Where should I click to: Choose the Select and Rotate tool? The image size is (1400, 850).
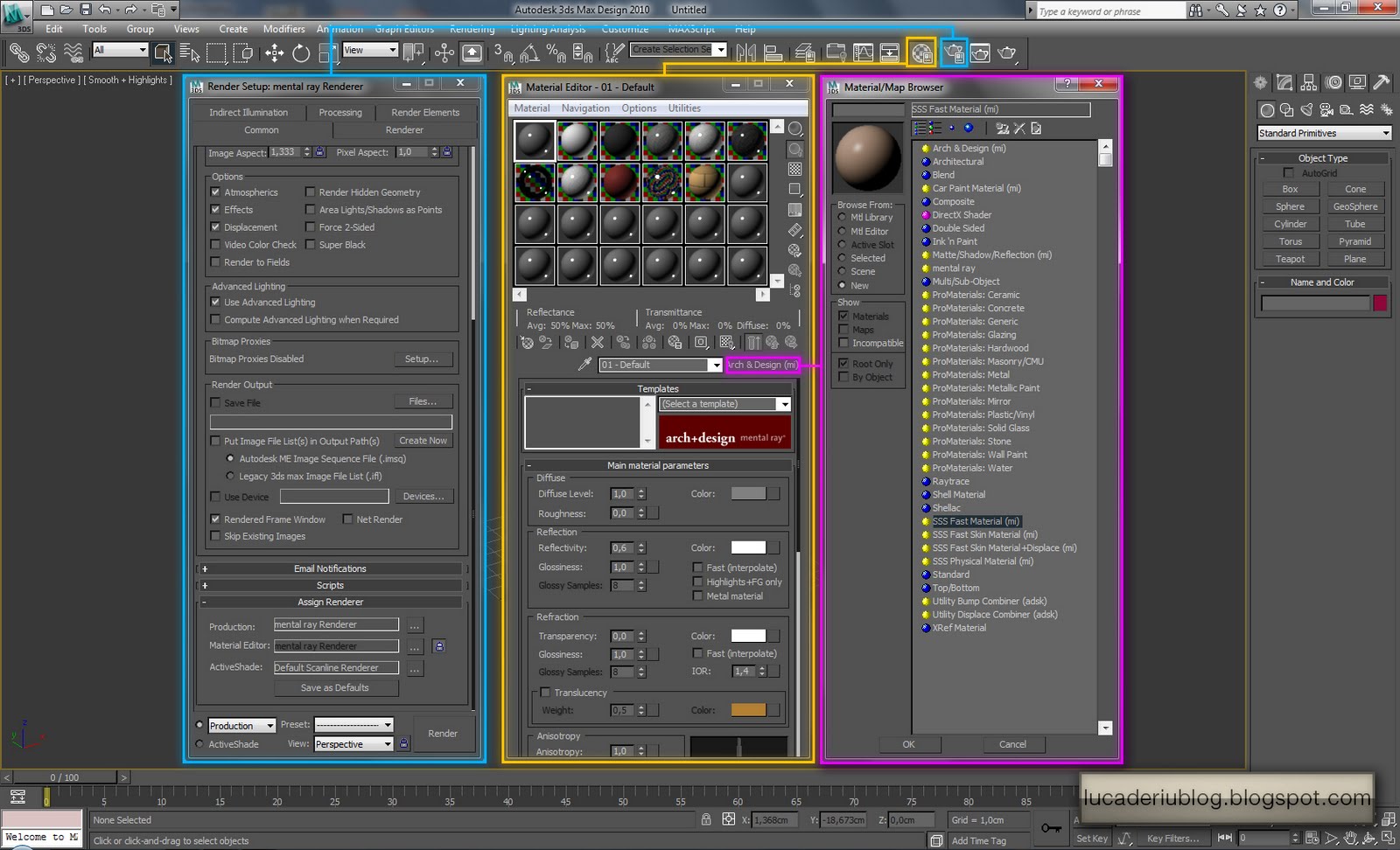tap(301, 53)
